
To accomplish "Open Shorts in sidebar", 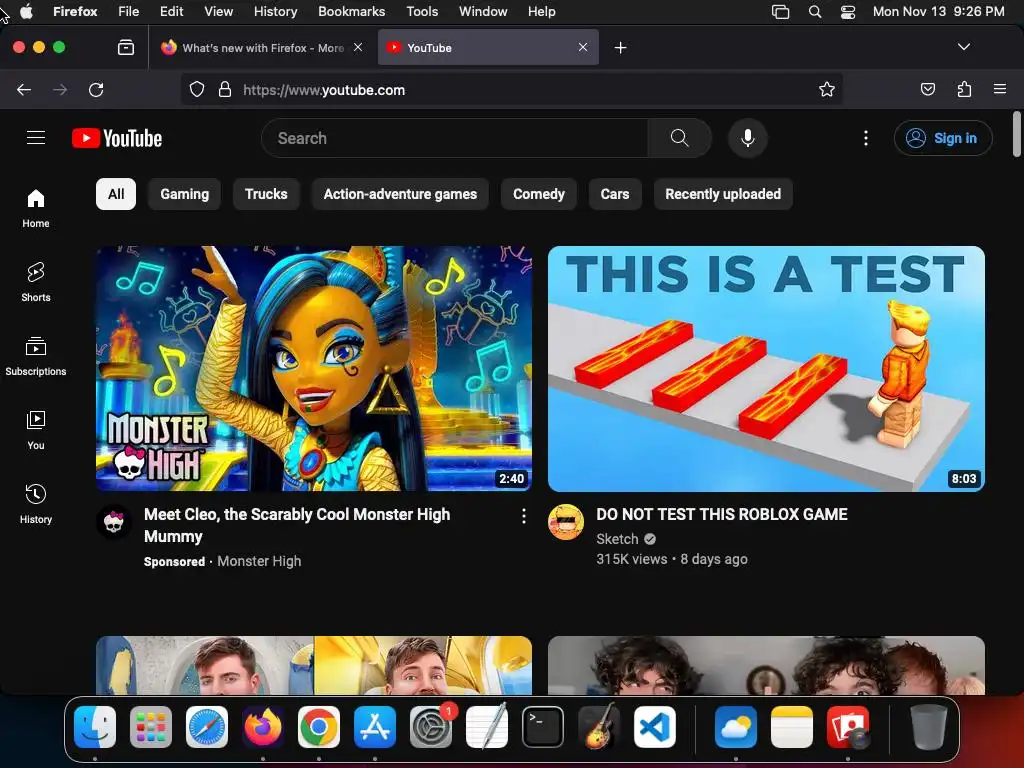I will [x=36, y=282].
